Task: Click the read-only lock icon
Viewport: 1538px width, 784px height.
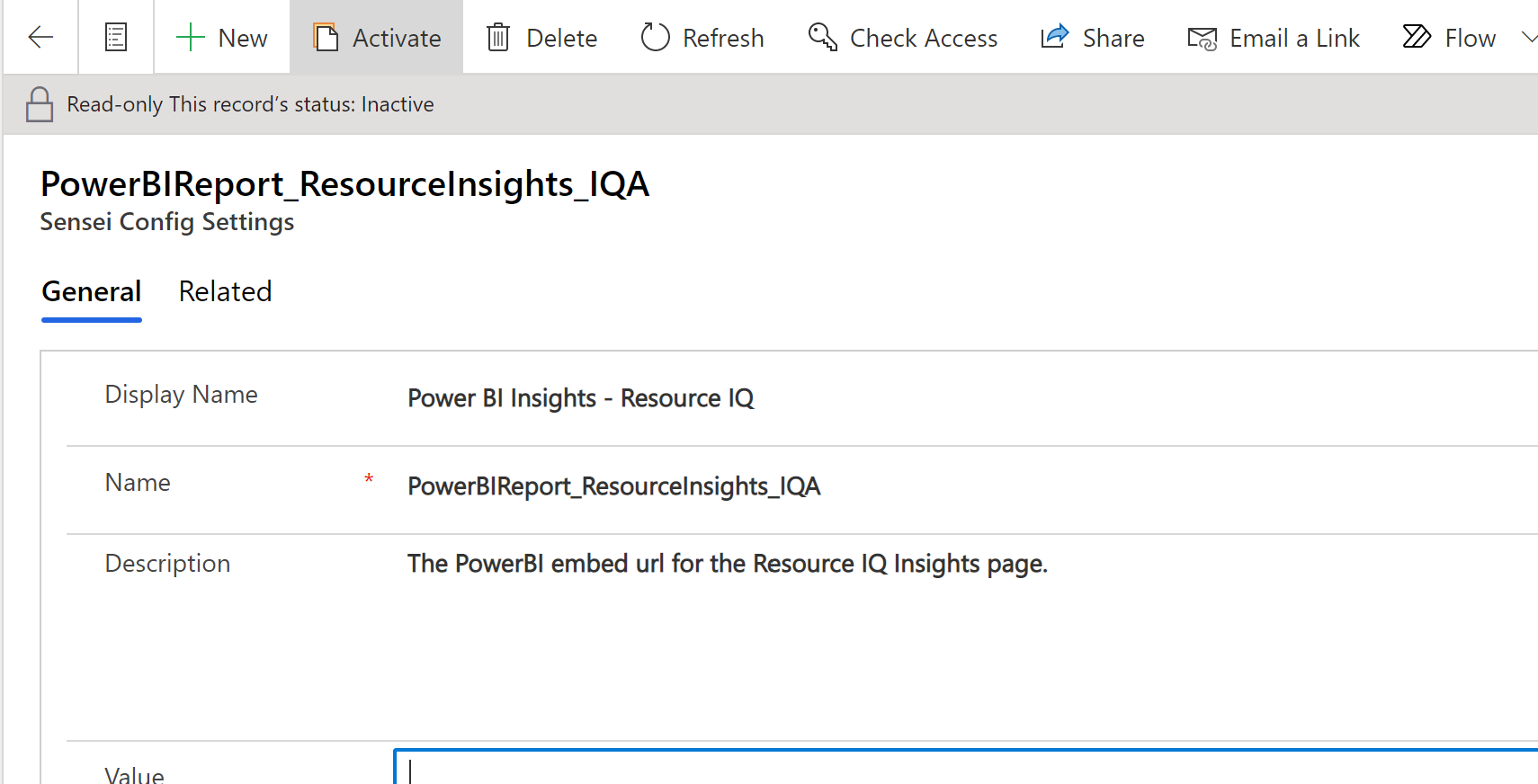Action: [x=40, y=104]
